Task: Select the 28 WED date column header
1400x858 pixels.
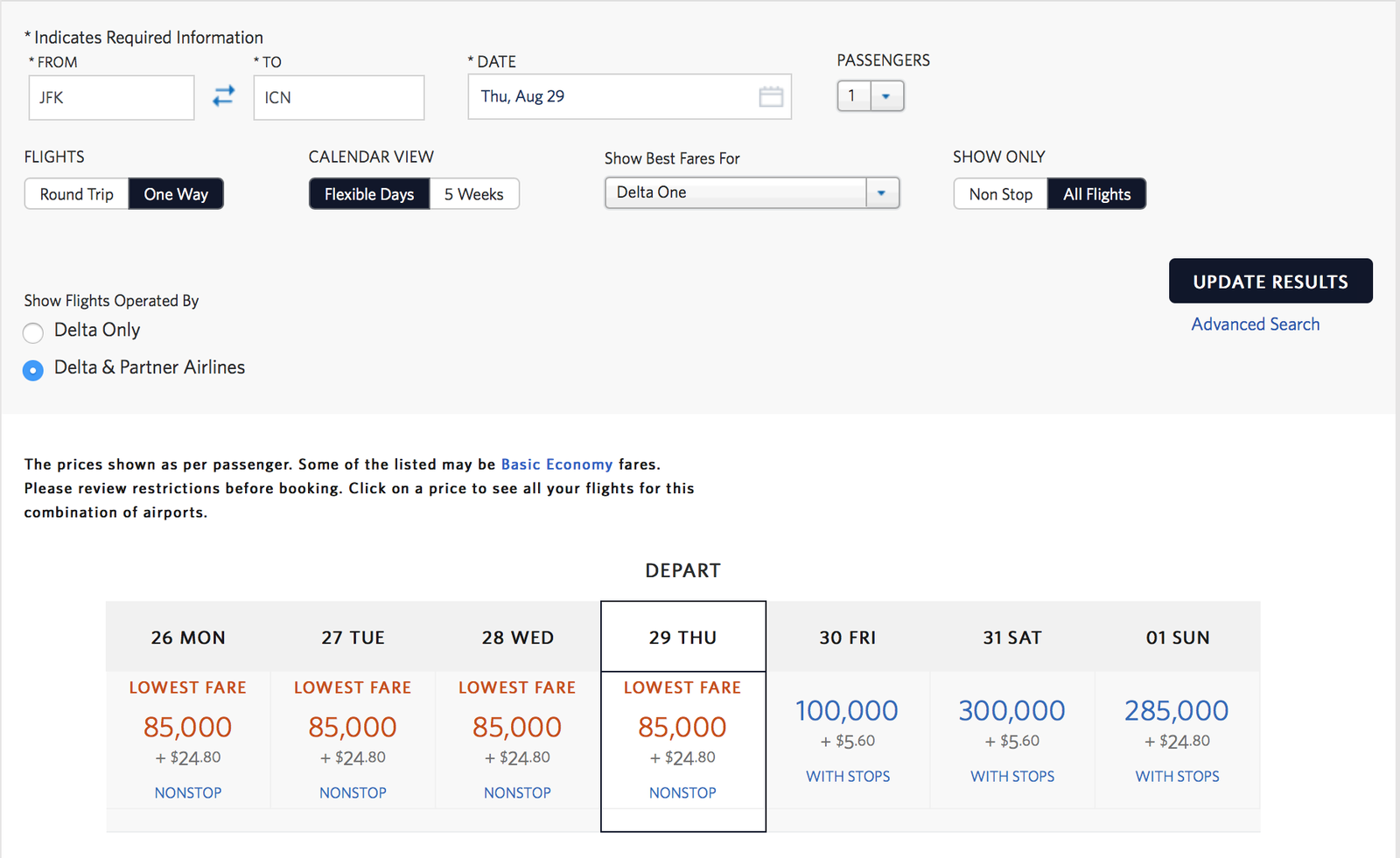Action: click(x=518, y=638)
